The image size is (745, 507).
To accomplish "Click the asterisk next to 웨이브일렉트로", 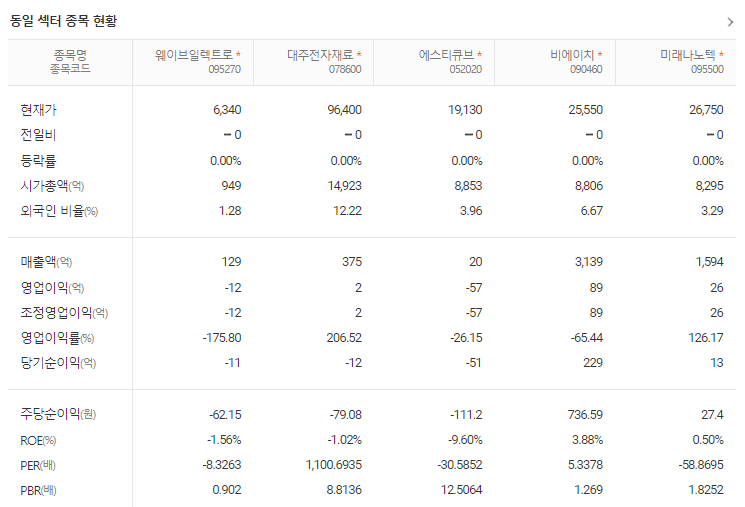I will coord(238,55).
